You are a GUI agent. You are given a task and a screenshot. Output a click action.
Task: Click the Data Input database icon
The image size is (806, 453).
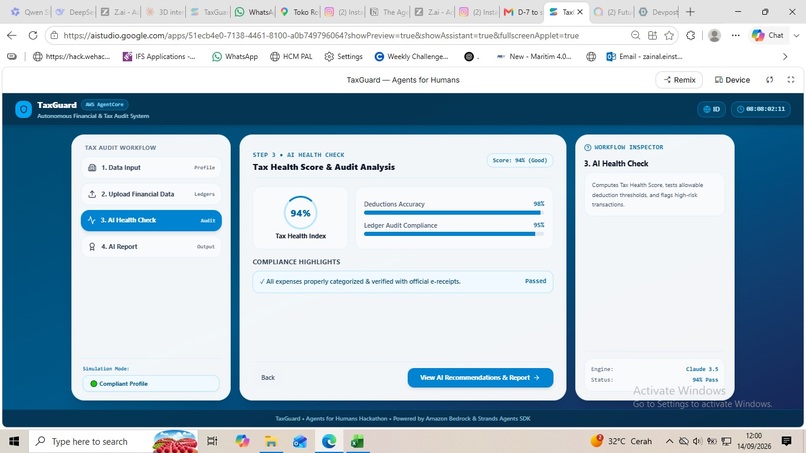92,168
